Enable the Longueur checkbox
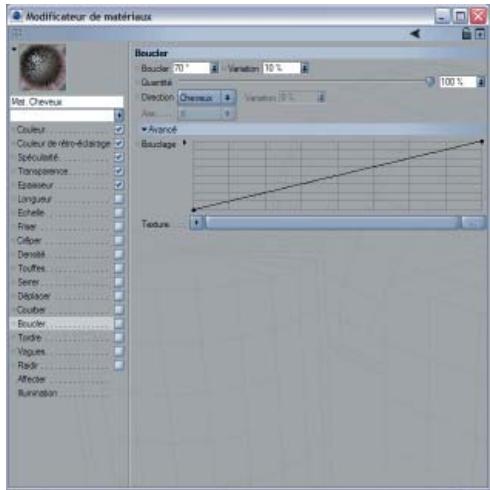Viewport: 490px width, 490px height. (x=119, y=199)
